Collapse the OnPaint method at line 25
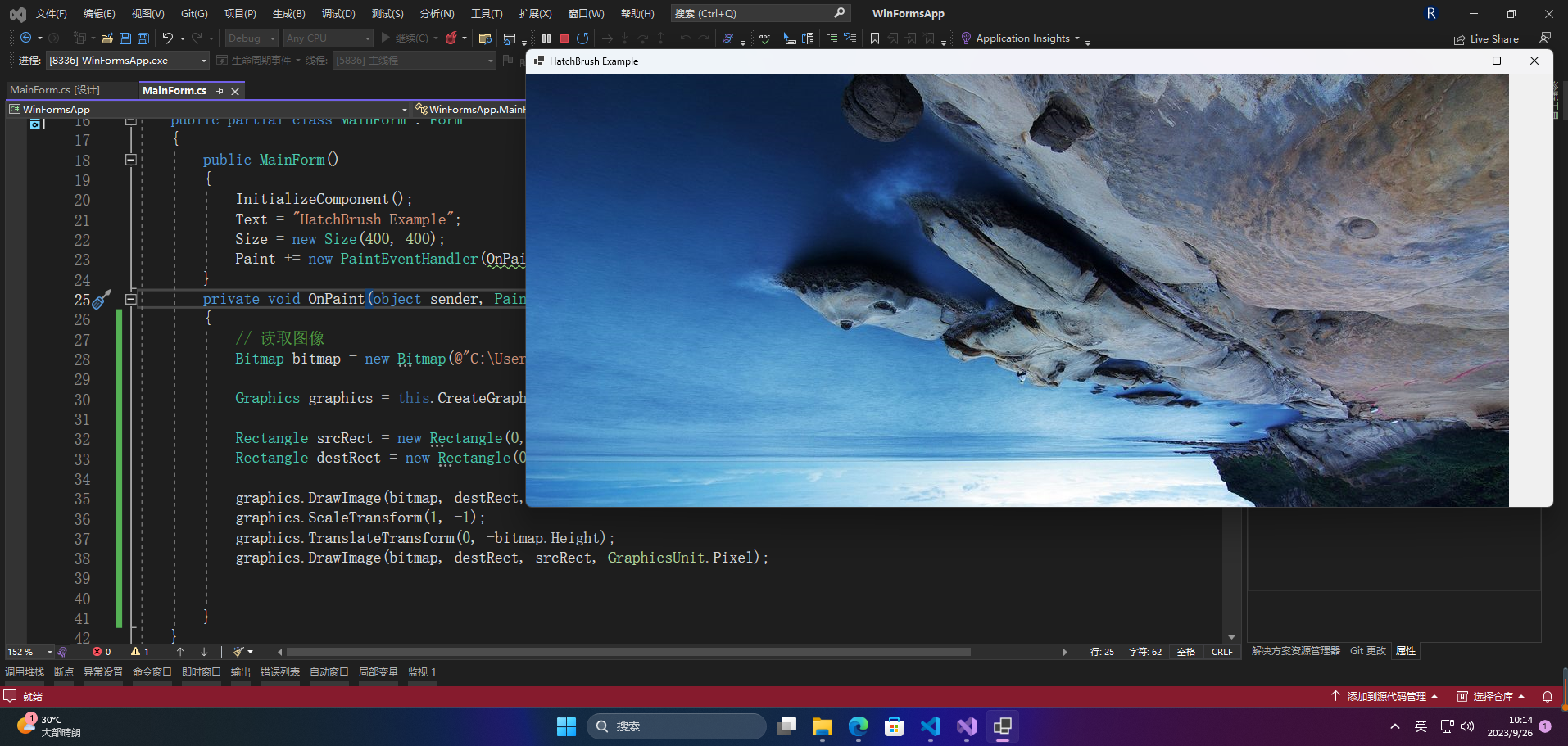This screenshot has width=1568, height=746. point(130,299)
